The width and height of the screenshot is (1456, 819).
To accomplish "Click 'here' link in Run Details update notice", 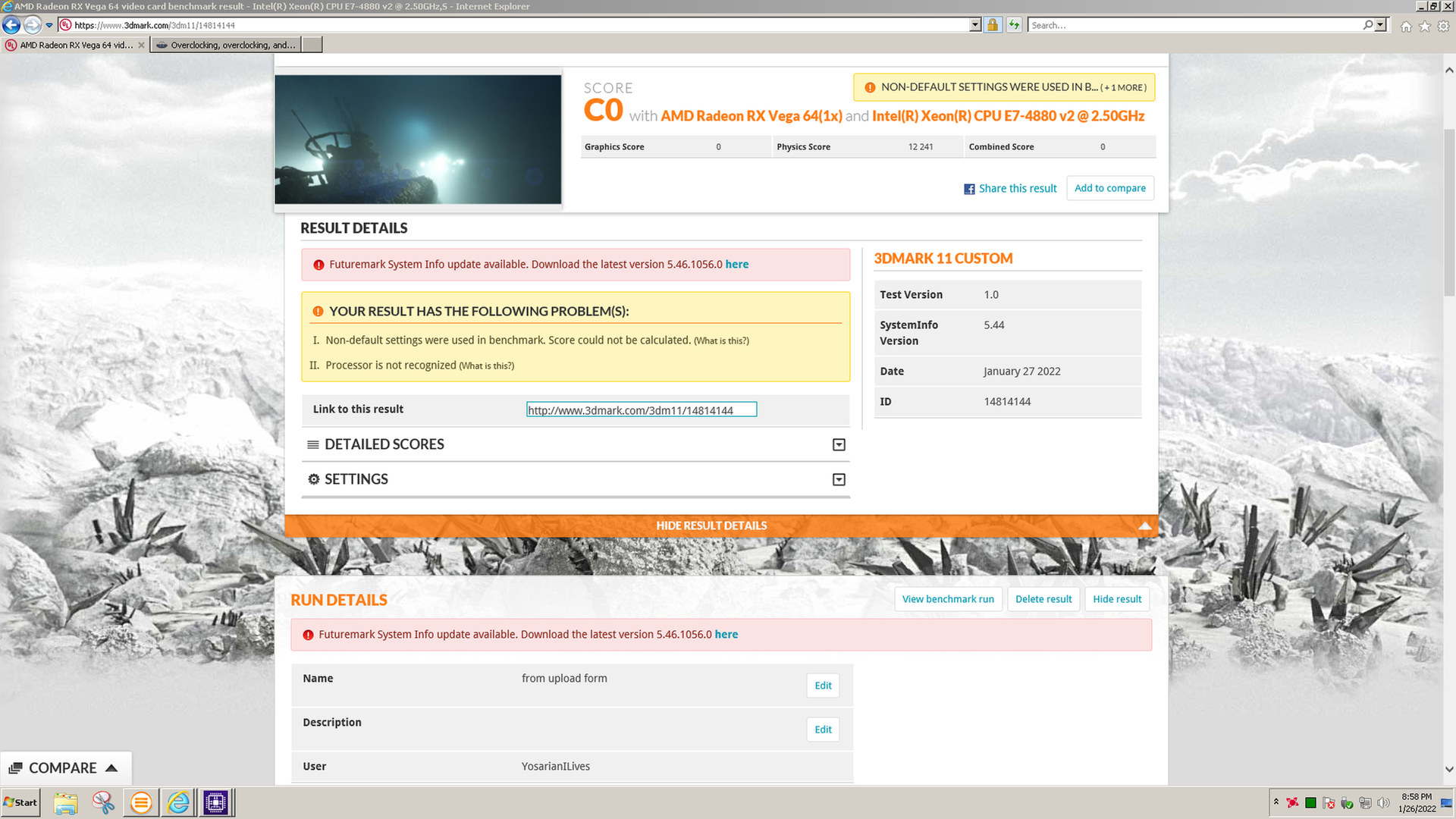I will point(726,634).
